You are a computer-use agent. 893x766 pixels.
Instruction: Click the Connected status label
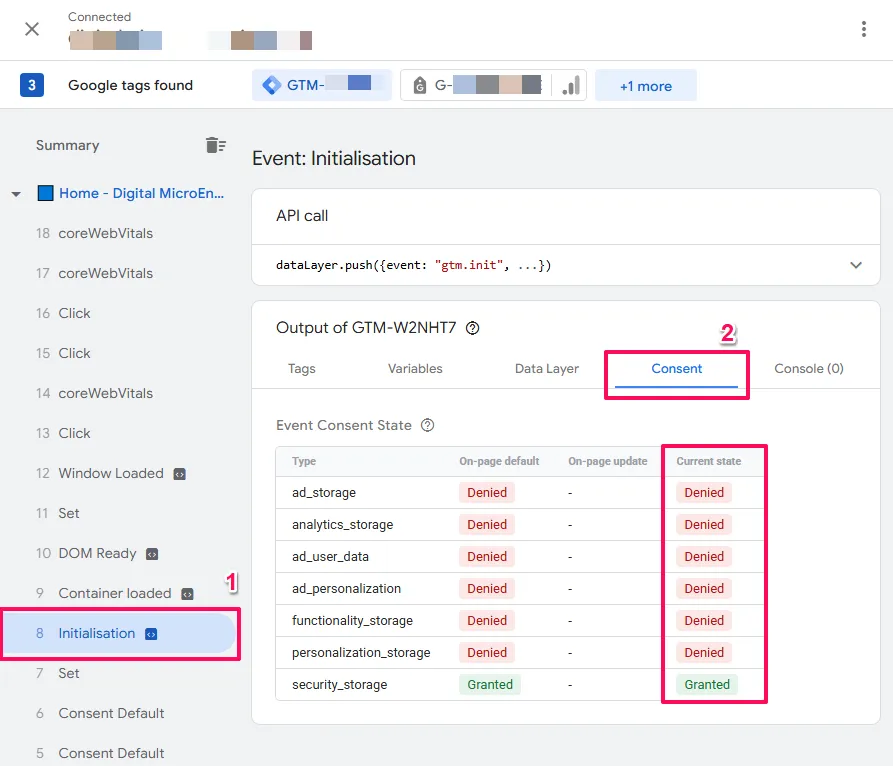click(x=100, y=16)
